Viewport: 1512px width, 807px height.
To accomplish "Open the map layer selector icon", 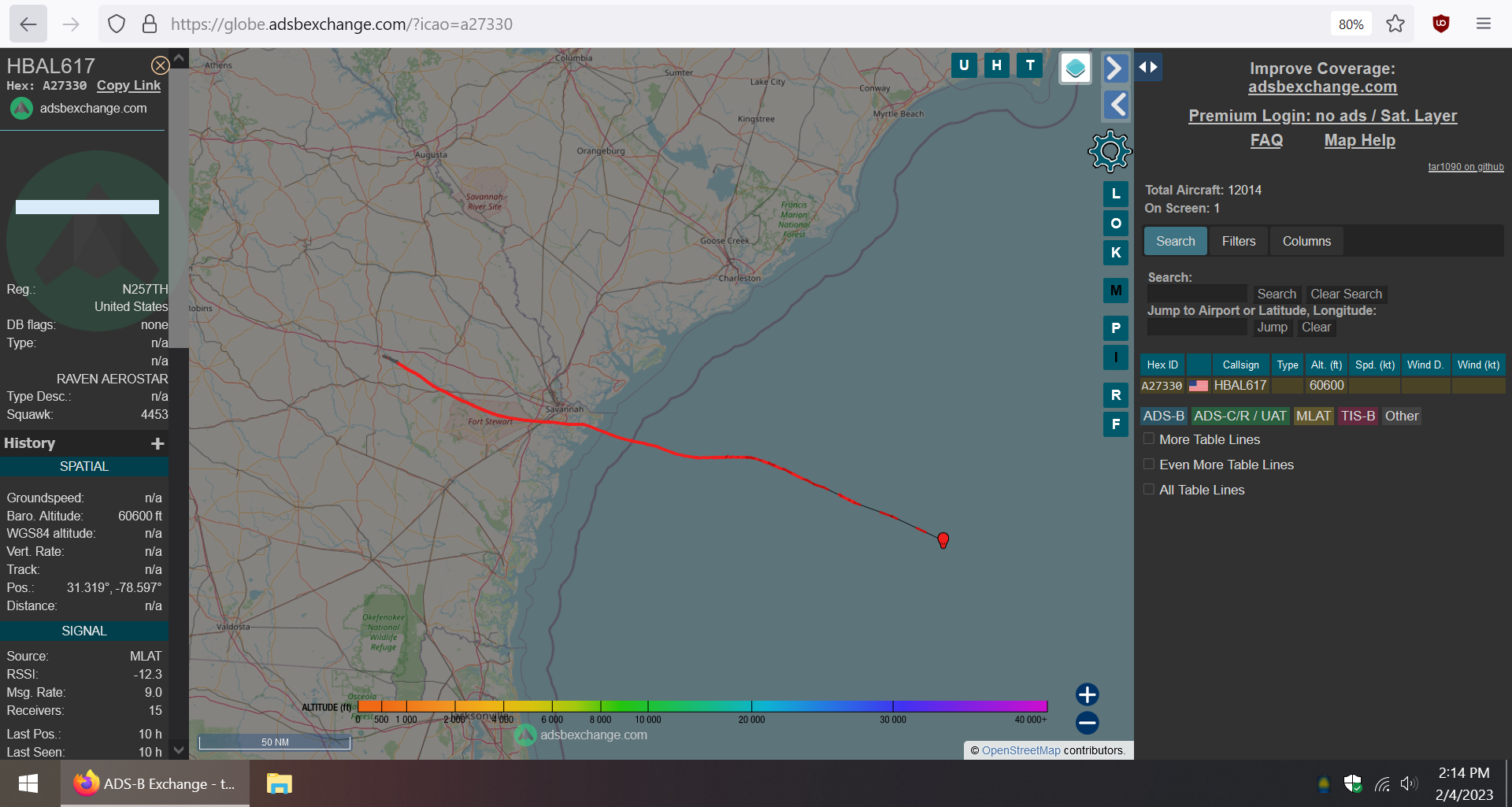I will [x=1076, y=68].
